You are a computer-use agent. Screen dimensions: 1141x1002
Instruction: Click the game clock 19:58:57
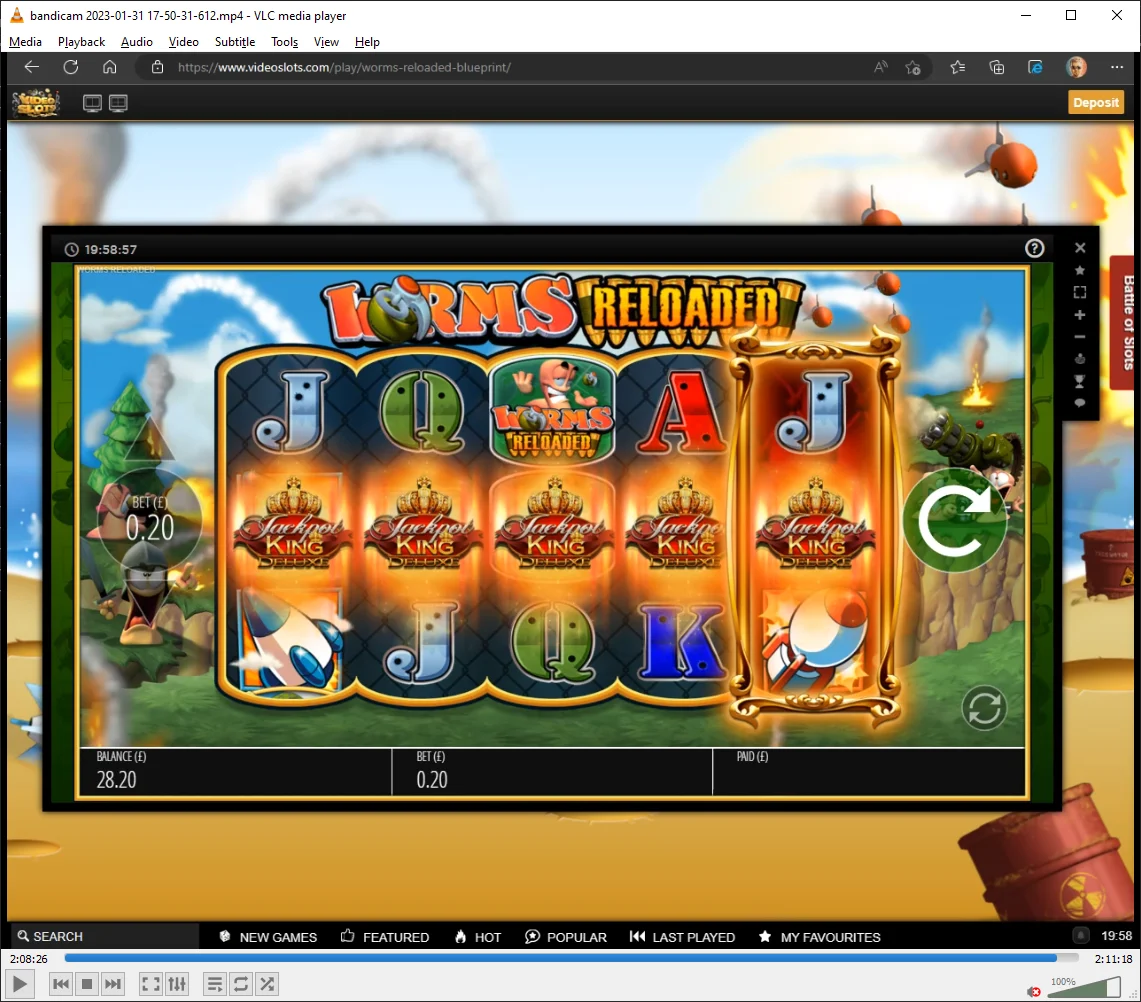[111, 250]
